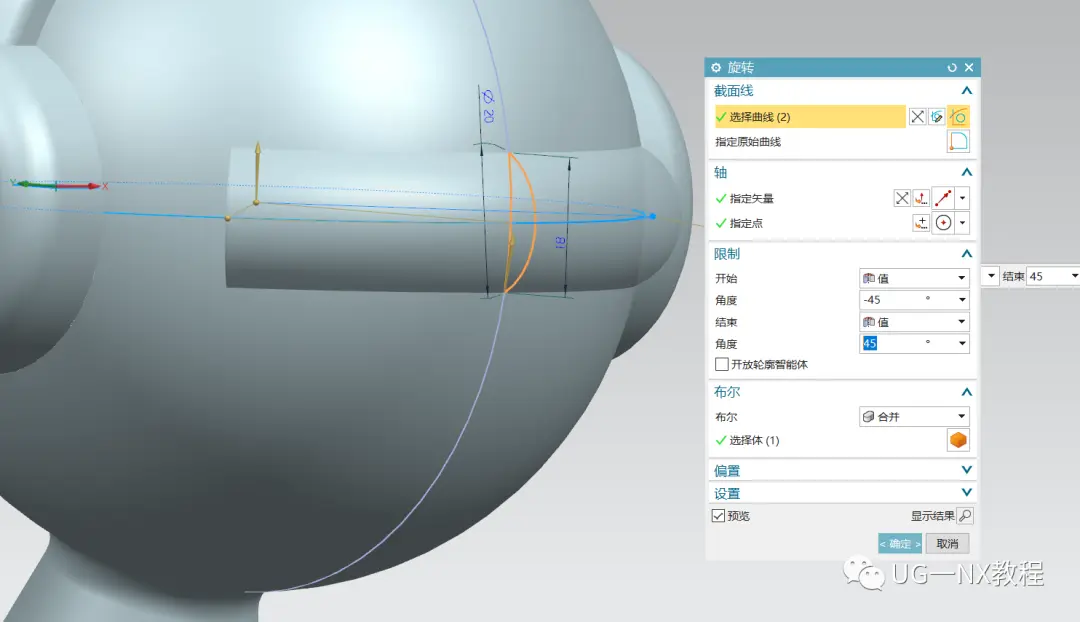Click the 指定矢量 row label

coord(751,199)
